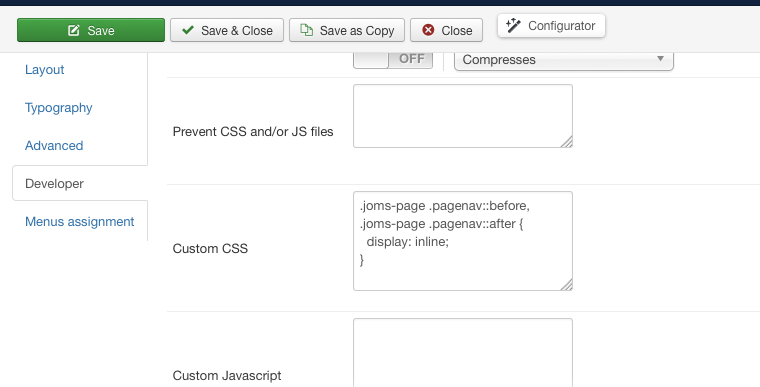The width and height of the screenshot is (760, 387).
Task: Click the Save & Close checkmark icon
Action: 188,30
